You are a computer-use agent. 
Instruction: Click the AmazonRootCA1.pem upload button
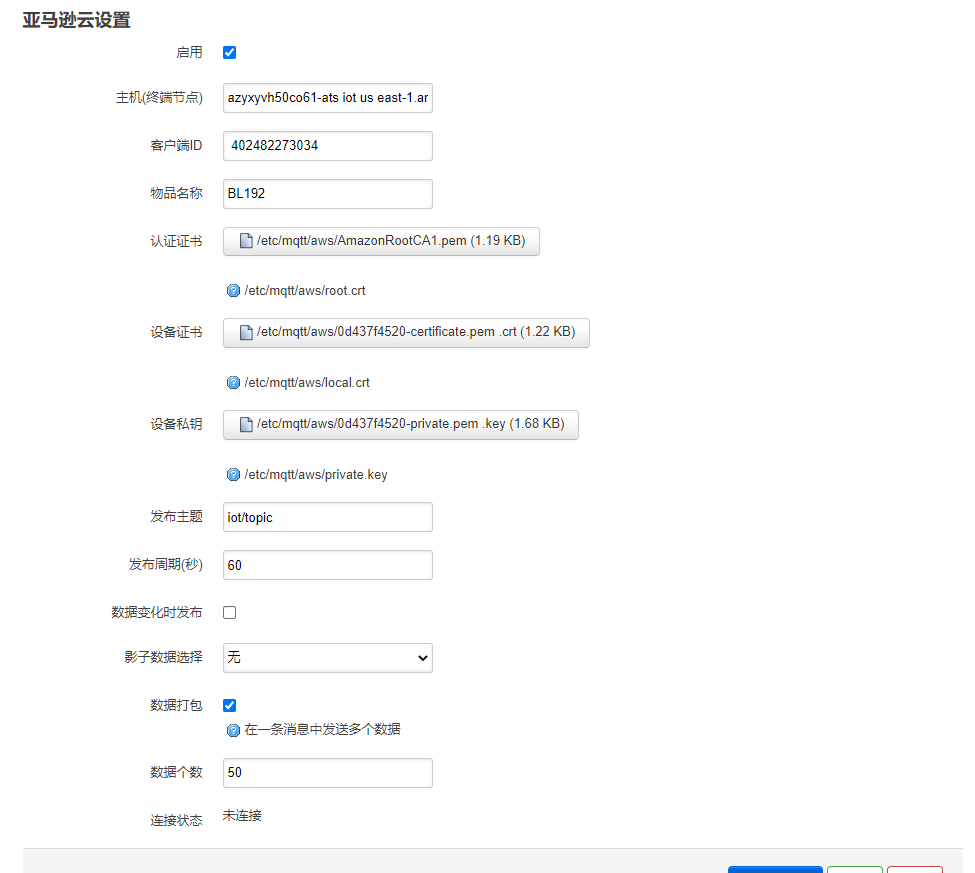(x=381, y=241)
